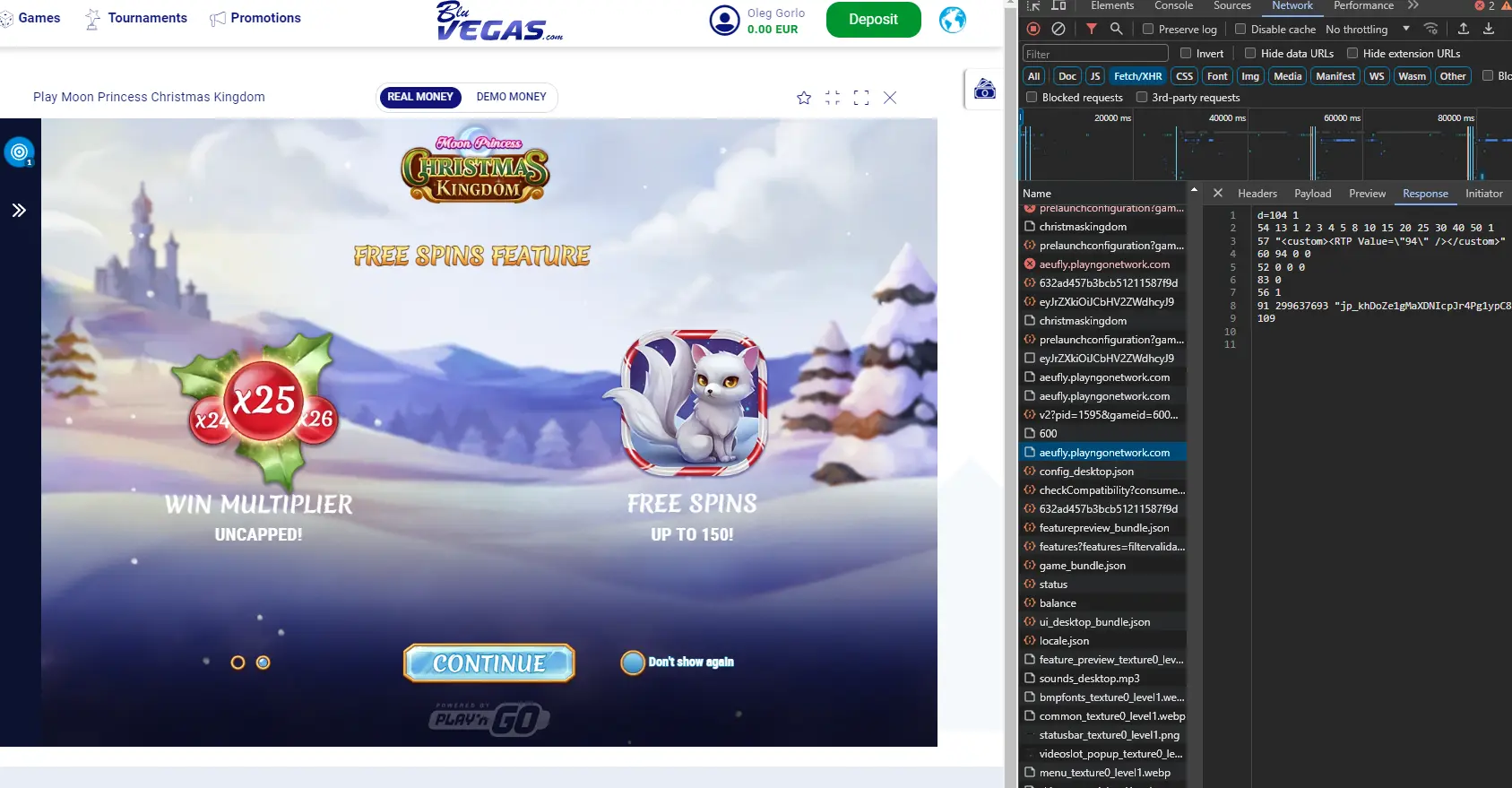This screenshot has width=1512, height=788.
Task: Click the import HAR upload icon
Action: tap(1464, 29)
